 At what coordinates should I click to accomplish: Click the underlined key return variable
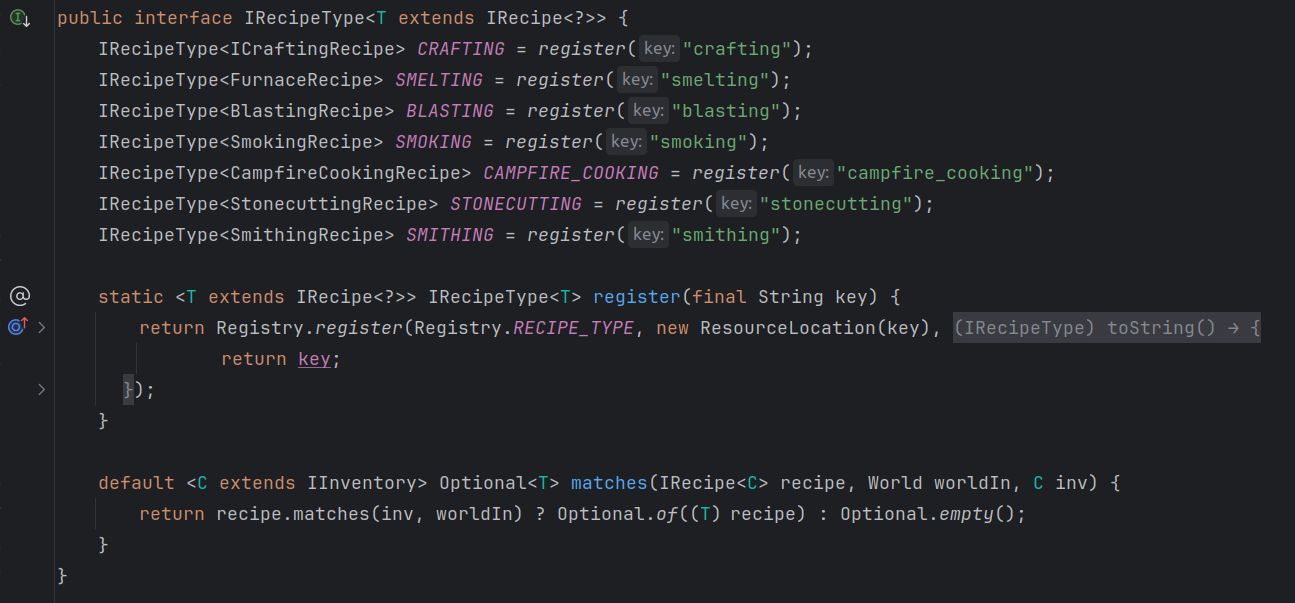(314, 359)
